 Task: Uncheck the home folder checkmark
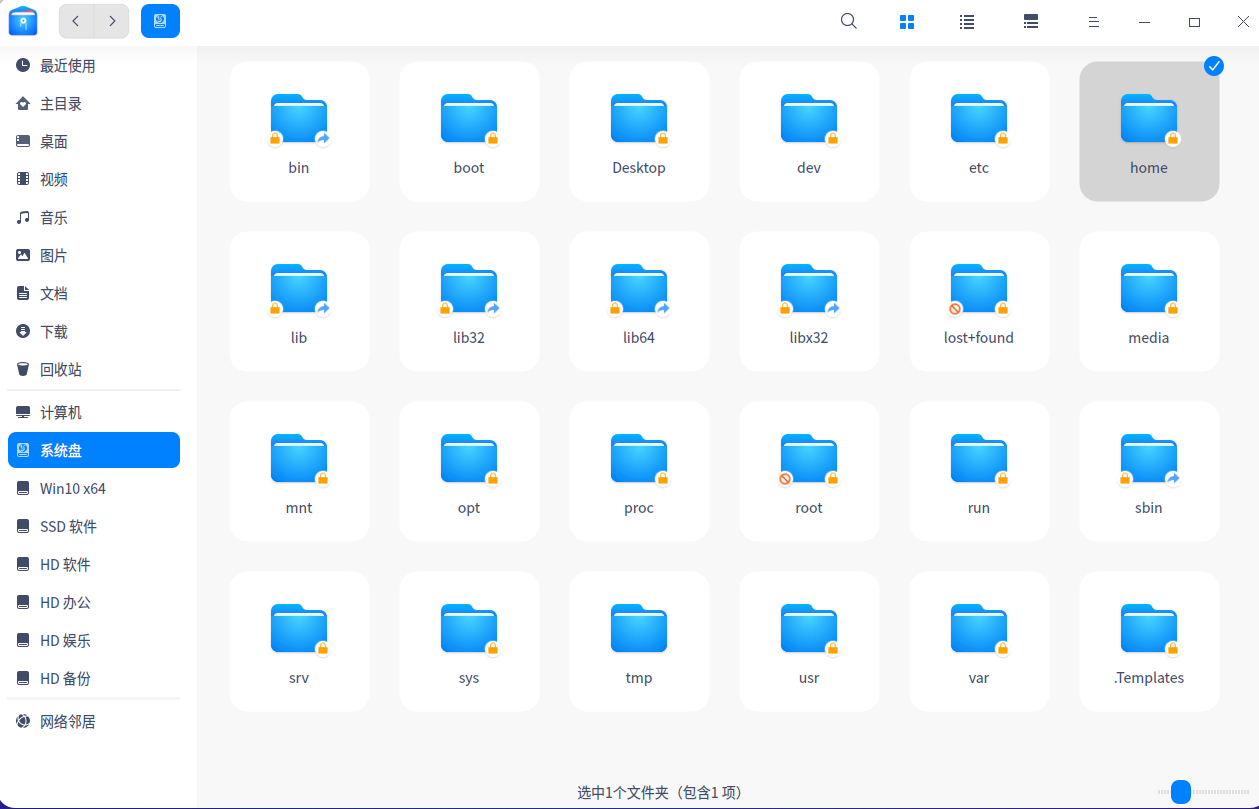[1213, 66]
